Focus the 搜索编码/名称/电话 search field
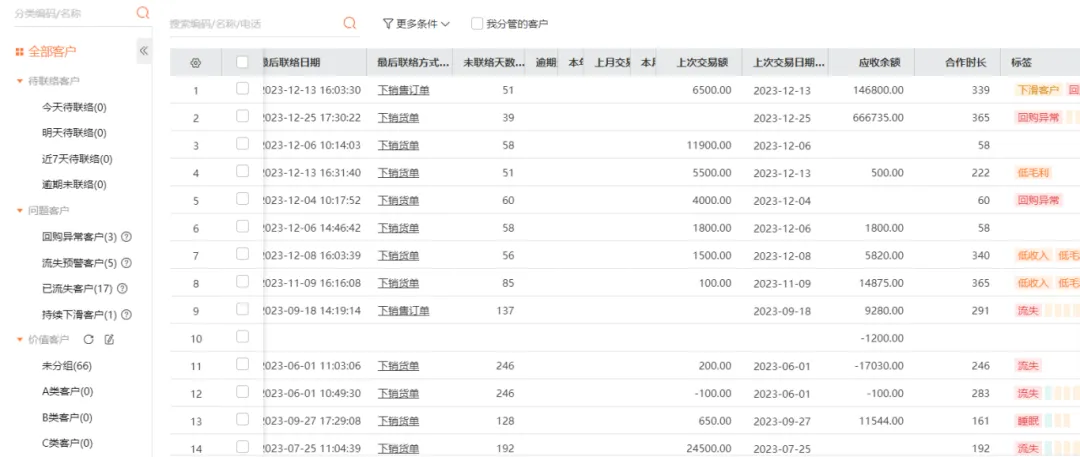The height and width of the screenshot is (457, 1080). [255, 23]
